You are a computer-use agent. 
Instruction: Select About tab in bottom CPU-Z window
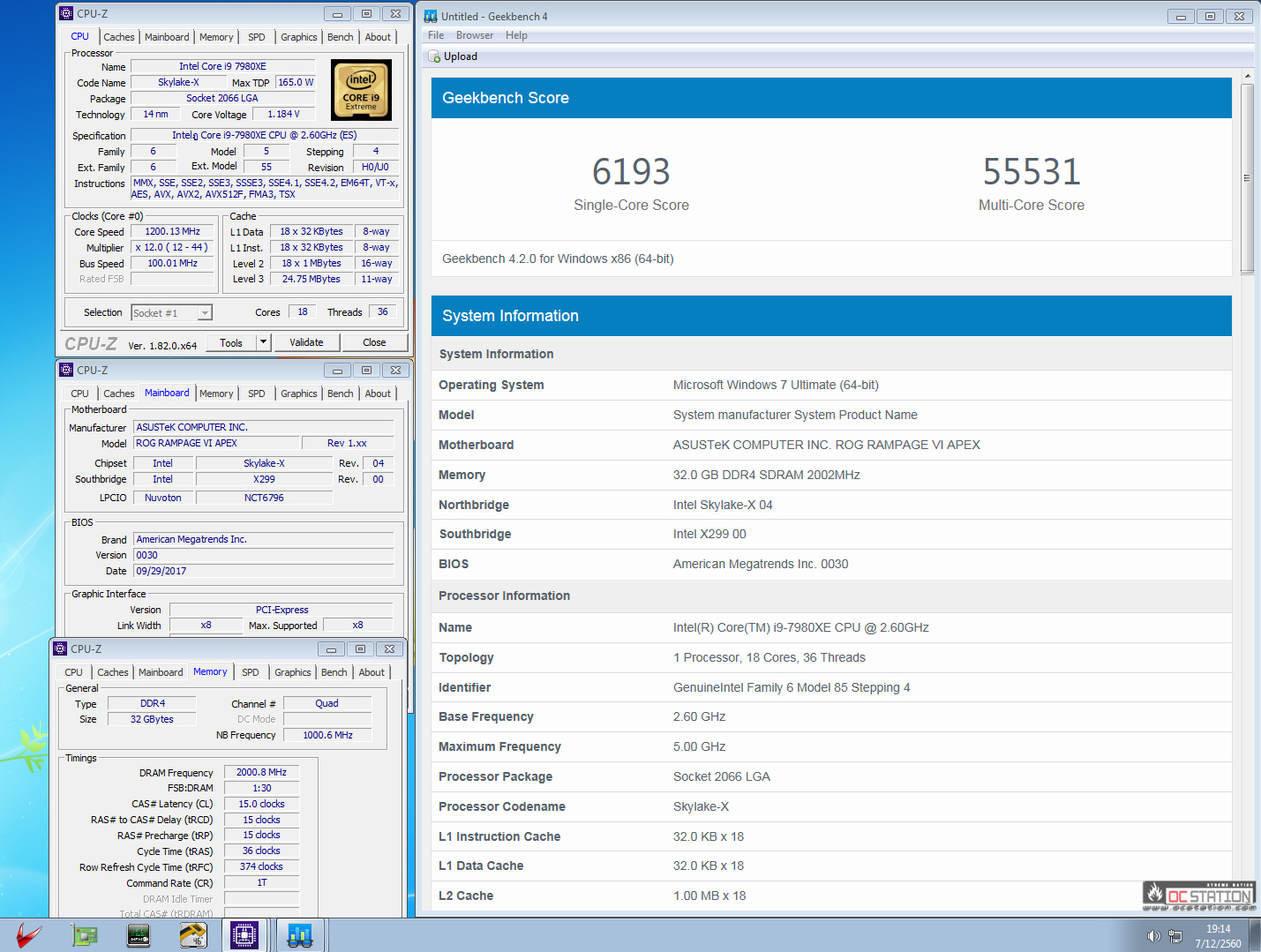[x=372, y=672]
